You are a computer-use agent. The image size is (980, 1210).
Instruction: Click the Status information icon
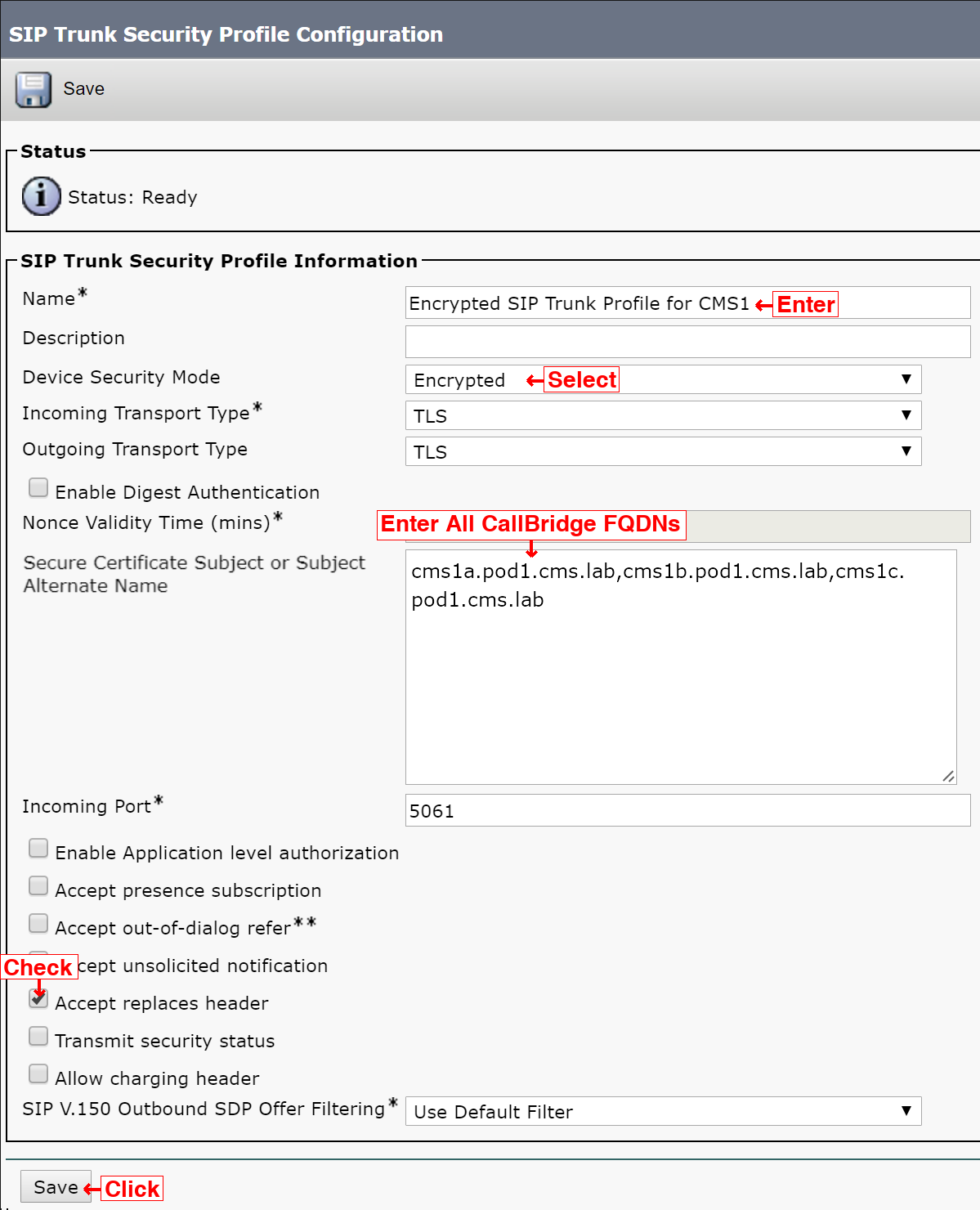pos(41,197)
